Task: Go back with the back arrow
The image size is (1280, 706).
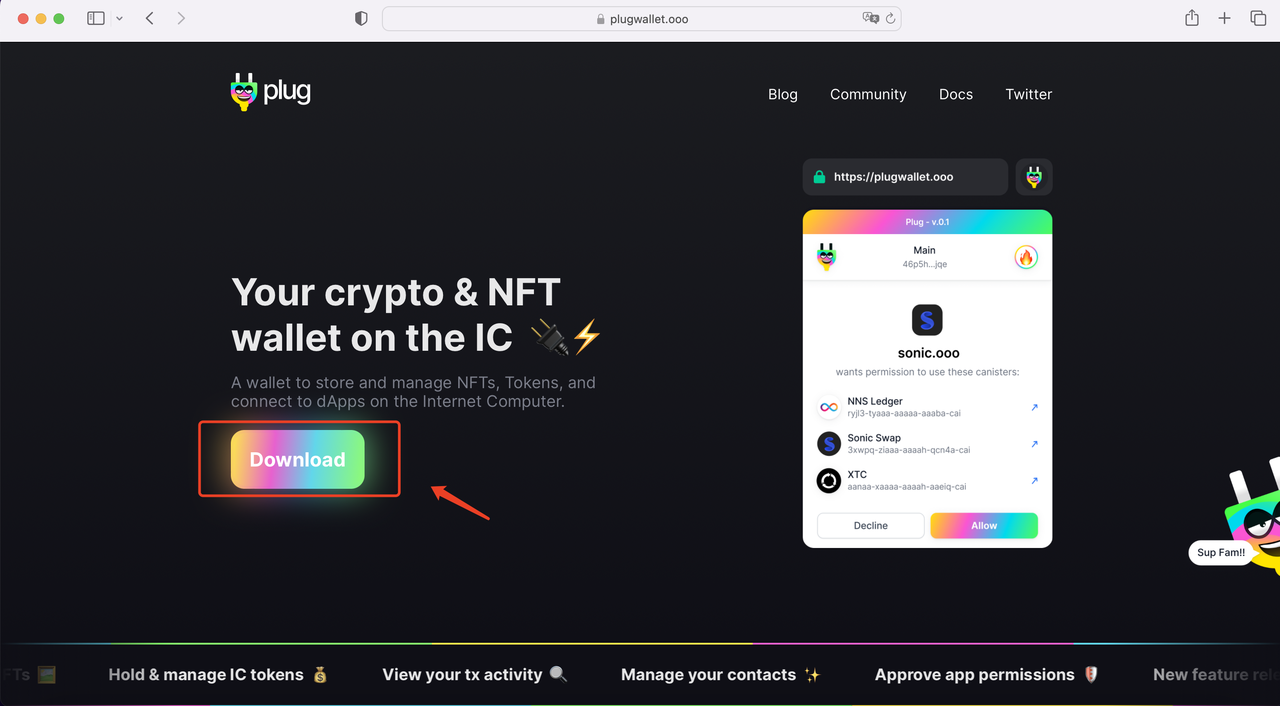Action: (x=150, y=18)
